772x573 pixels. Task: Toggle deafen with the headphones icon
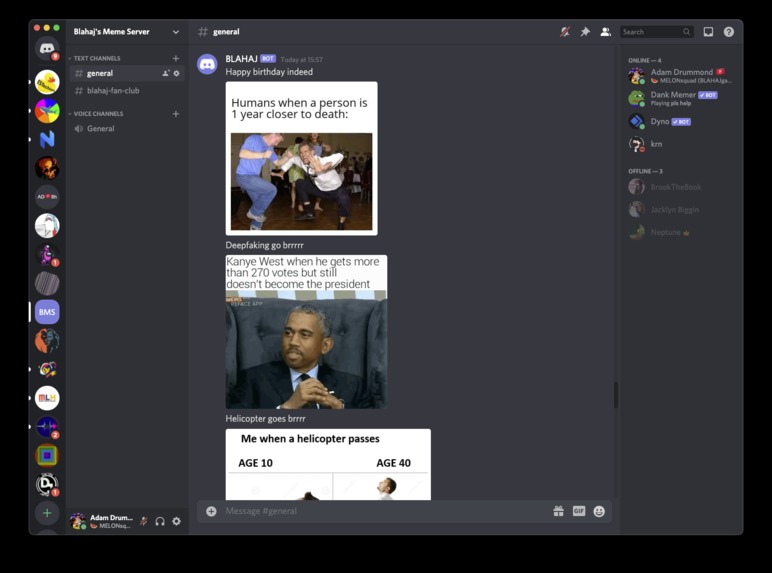click(160, 521)
